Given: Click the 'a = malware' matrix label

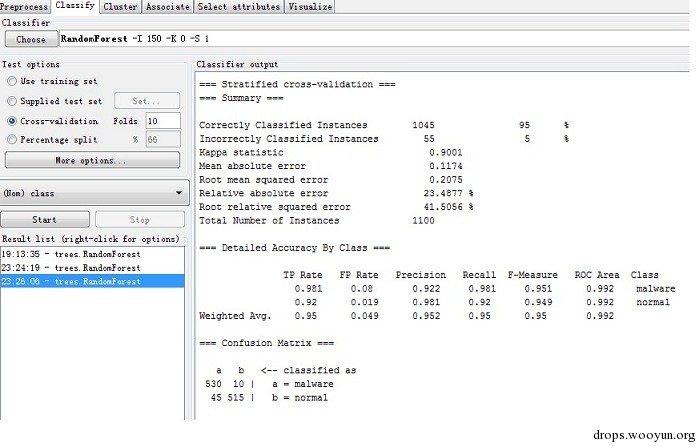Looking at the screenshot, I should (303, 384).
